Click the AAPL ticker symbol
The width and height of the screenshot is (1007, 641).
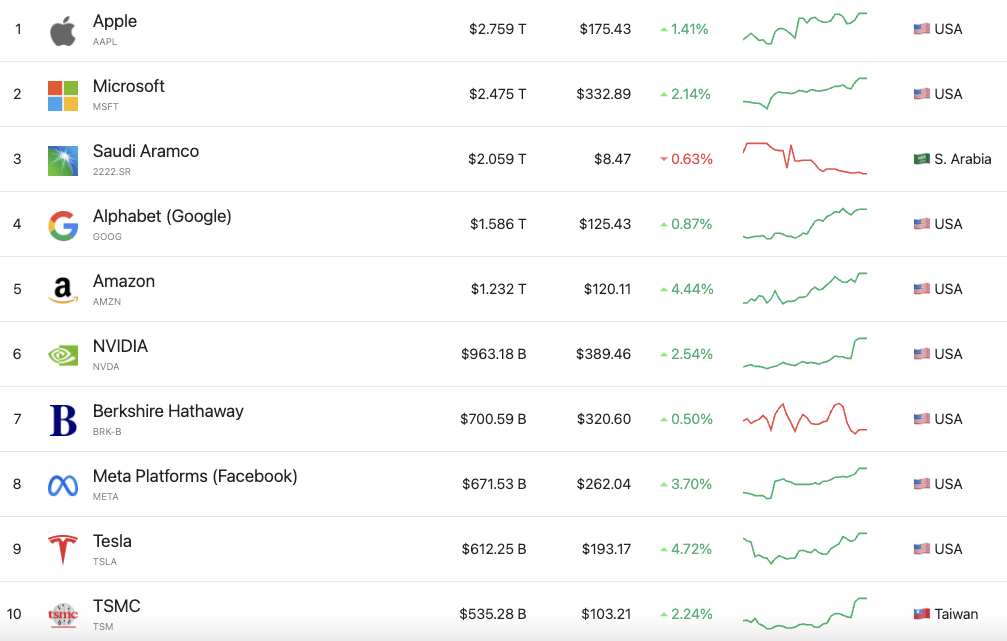point(105,42)
